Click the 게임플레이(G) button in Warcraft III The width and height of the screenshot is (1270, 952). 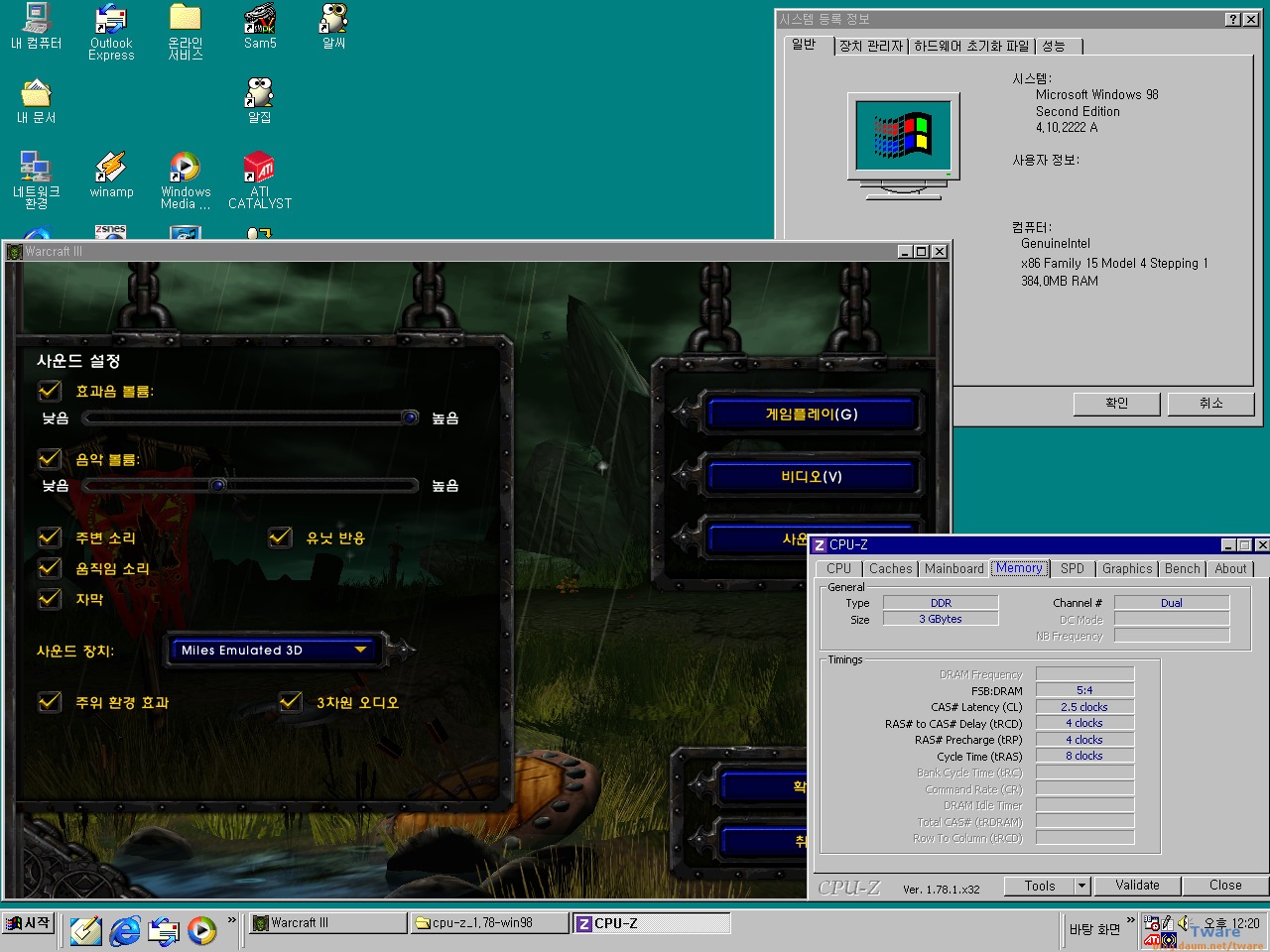point(811,415)
